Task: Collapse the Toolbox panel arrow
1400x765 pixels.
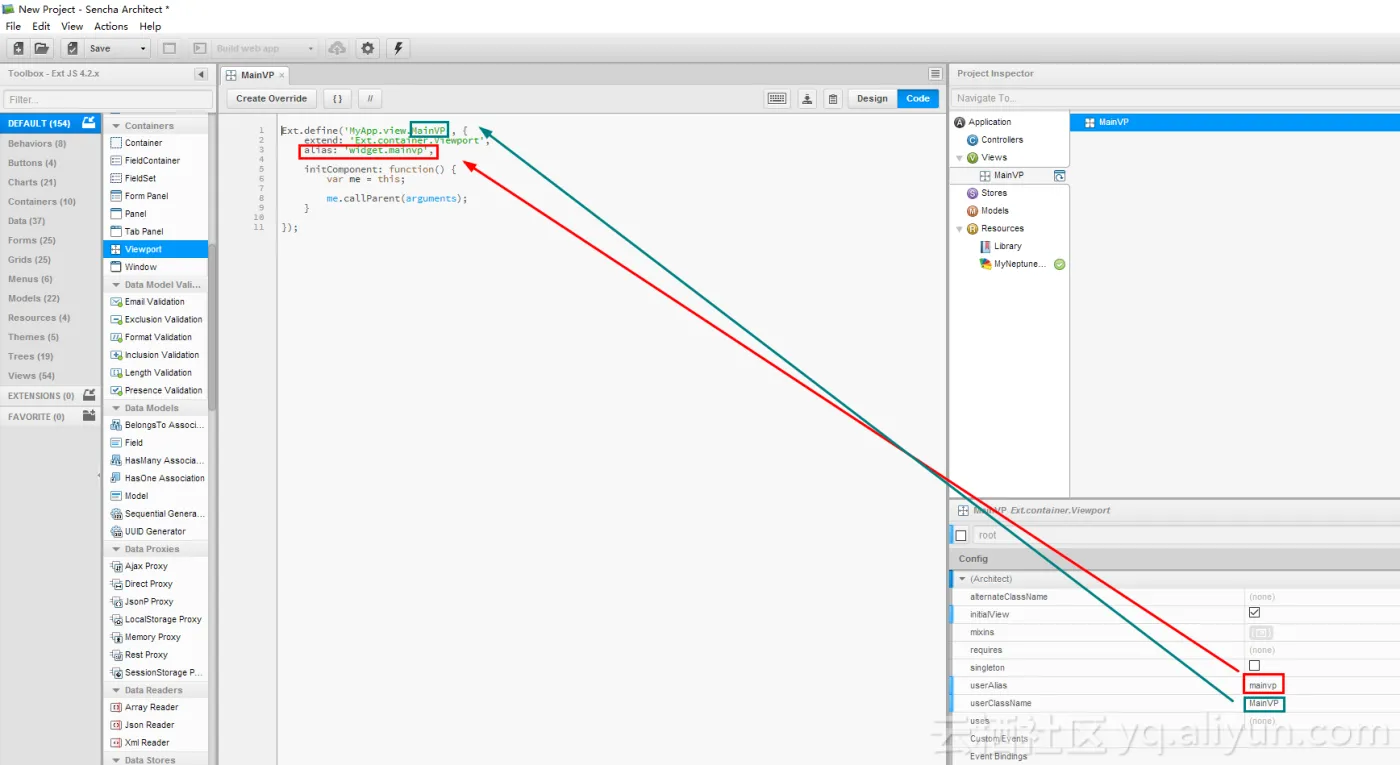Action: tap(201, 74)
